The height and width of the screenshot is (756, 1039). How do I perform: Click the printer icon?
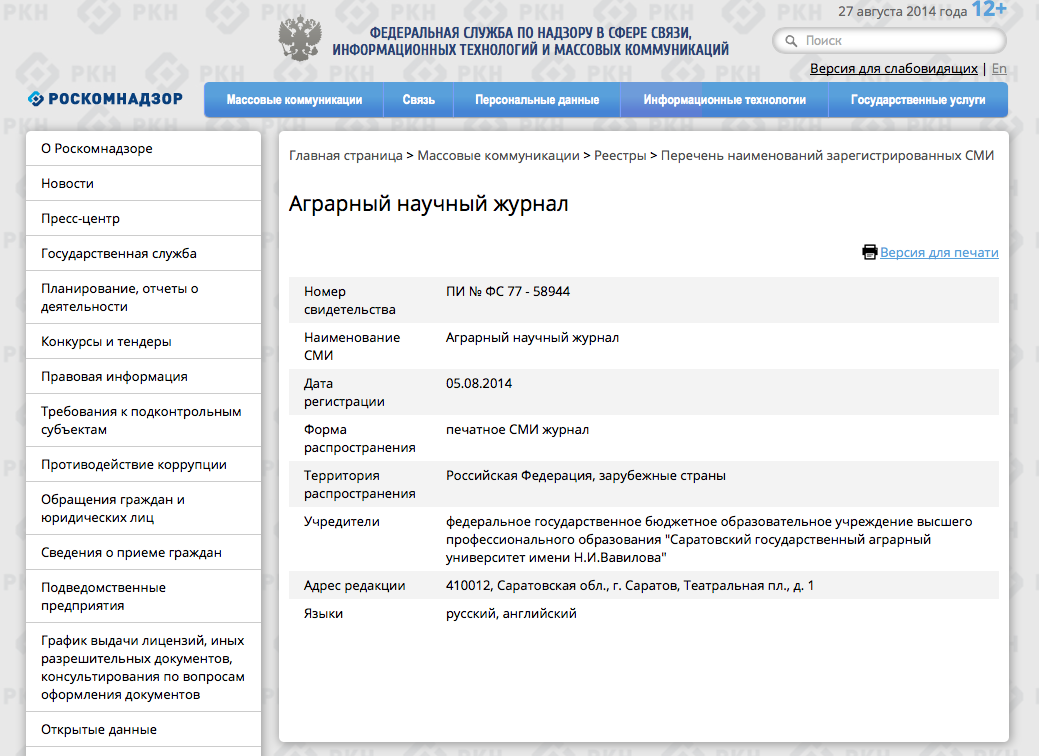coord(869,252)
